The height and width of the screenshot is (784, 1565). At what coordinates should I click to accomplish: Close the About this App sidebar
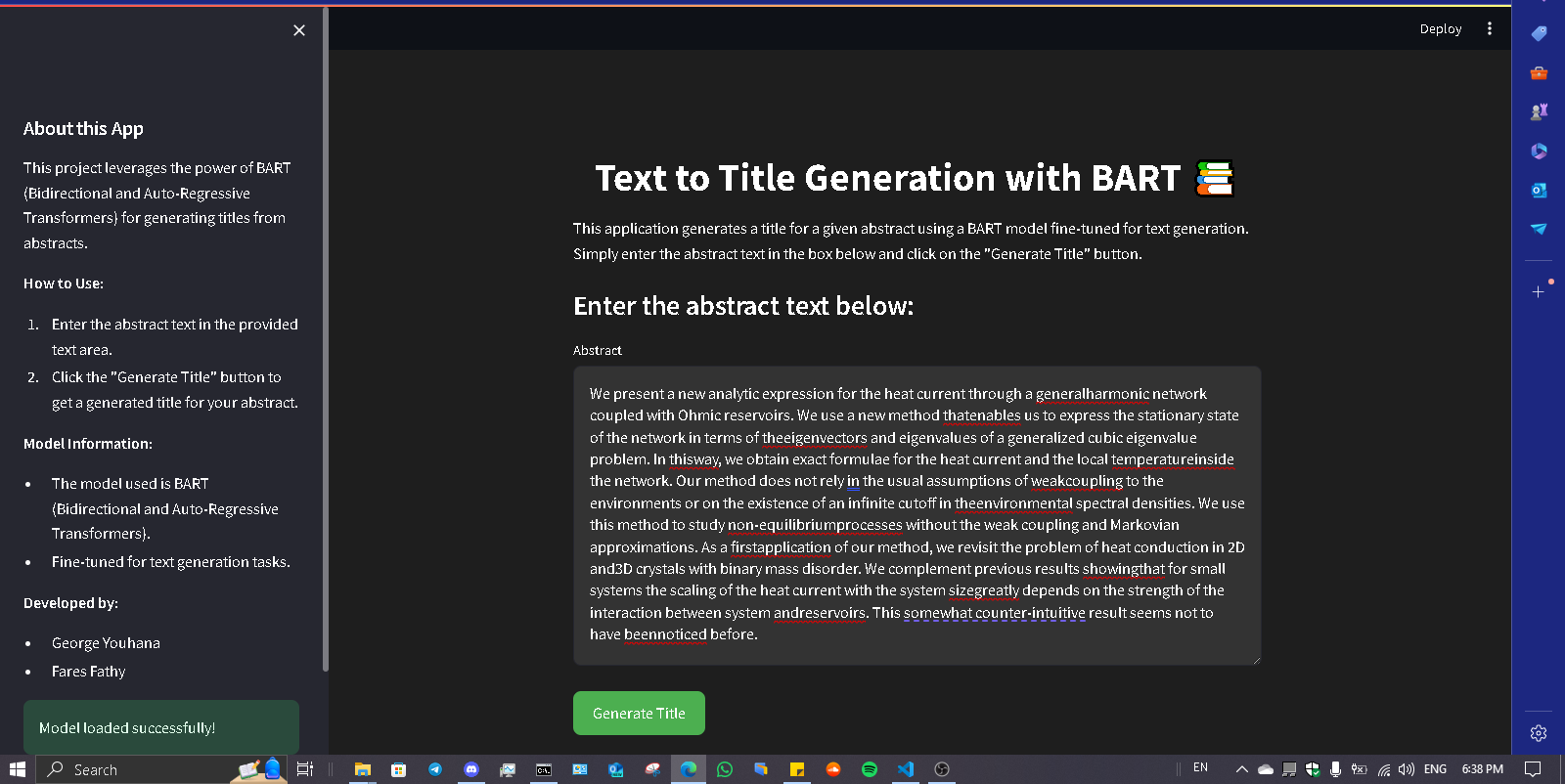tap(299, 30)
